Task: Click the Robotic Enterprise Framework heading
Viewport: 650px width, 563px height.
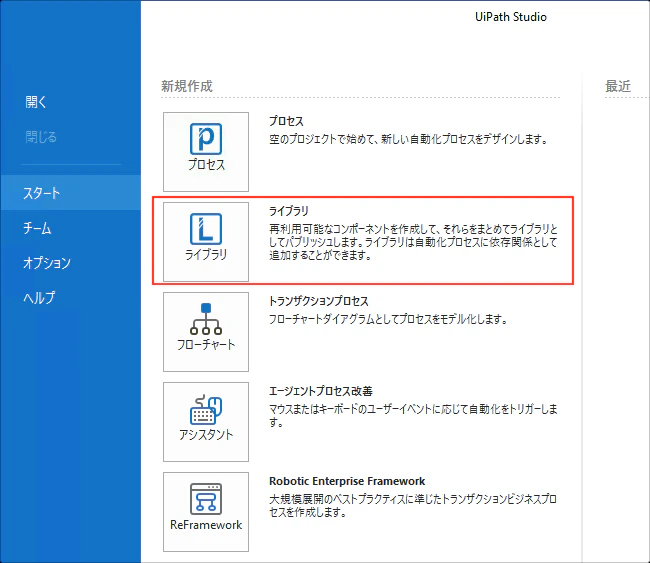Action: [x=347, y=481]
